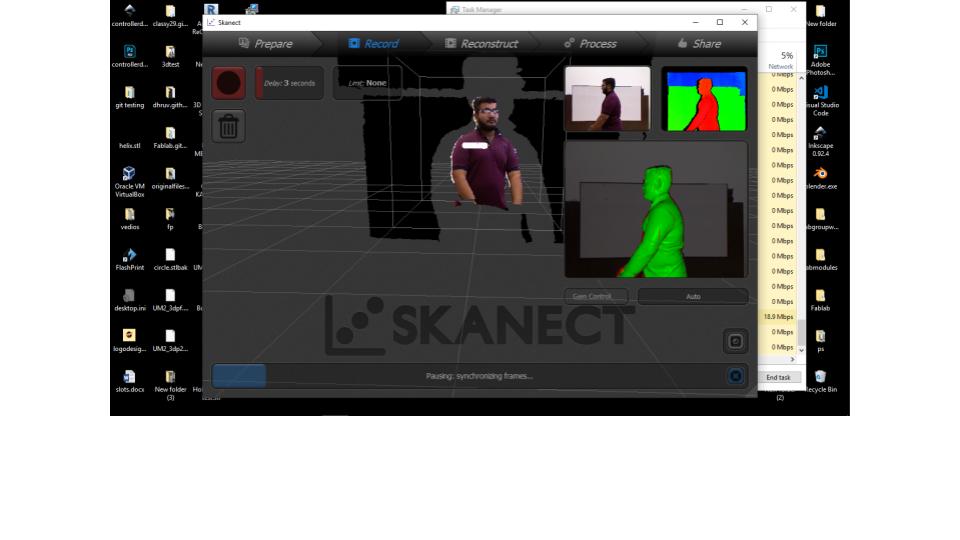The height and width of the screenshot is (540, 960).
Task: Select the UM2_3dp2... file icon
Action: pyautogui.click(x=170, y=340)
